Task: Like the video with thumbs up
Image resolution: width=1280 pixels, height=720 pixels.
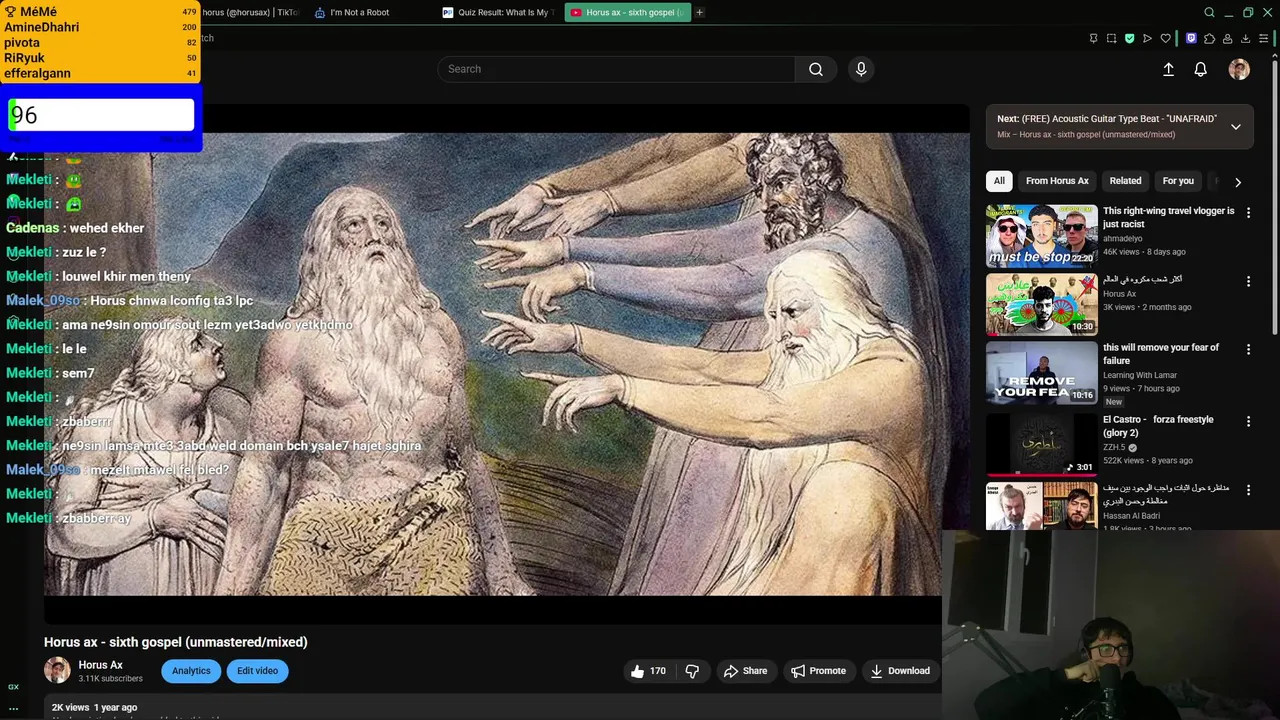Action: pyautogui.click(x=647, y=671)
